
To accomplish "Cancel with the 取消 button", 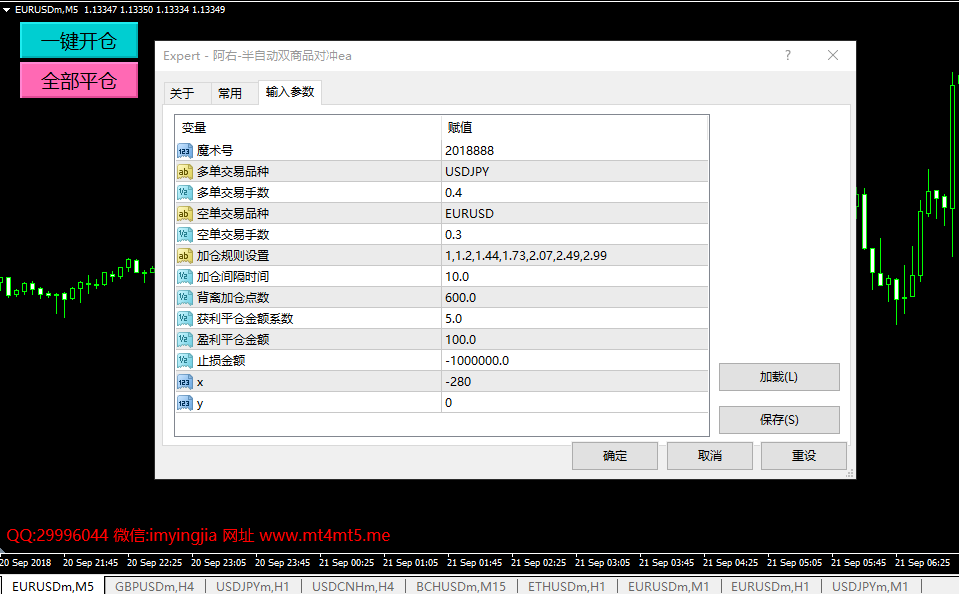I will tap(709, 456).
